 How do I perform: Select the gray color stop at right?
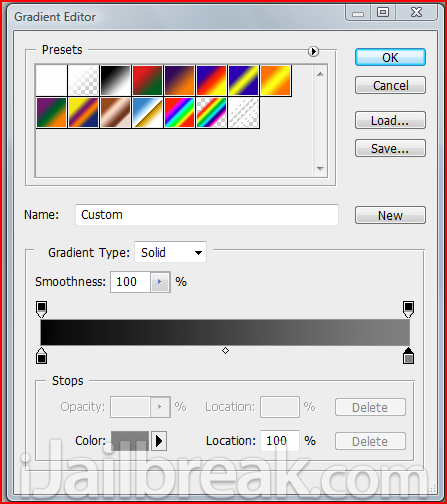408,355
